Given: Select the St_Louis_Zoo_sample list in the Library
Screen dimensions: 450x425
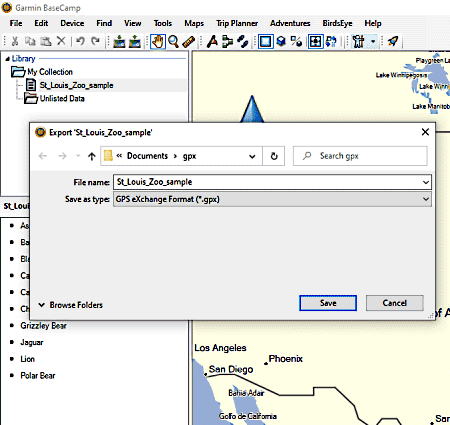Looking at the screenshot, I should (76, 85).
